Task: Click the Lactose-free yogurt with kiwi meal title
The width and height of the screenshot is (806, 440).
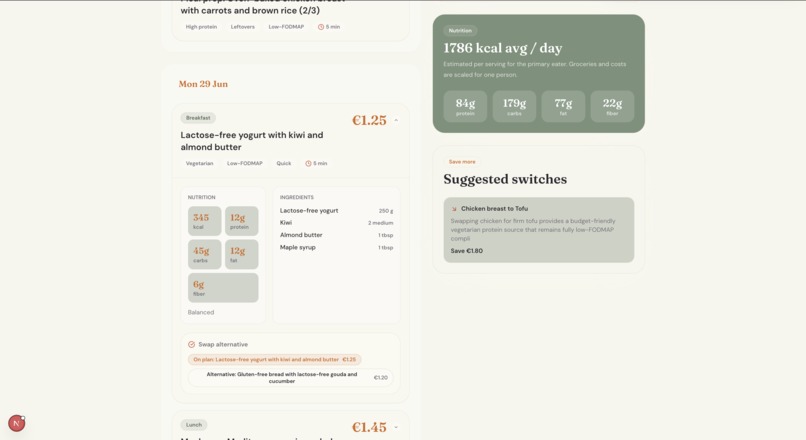Action: [252, 141]
